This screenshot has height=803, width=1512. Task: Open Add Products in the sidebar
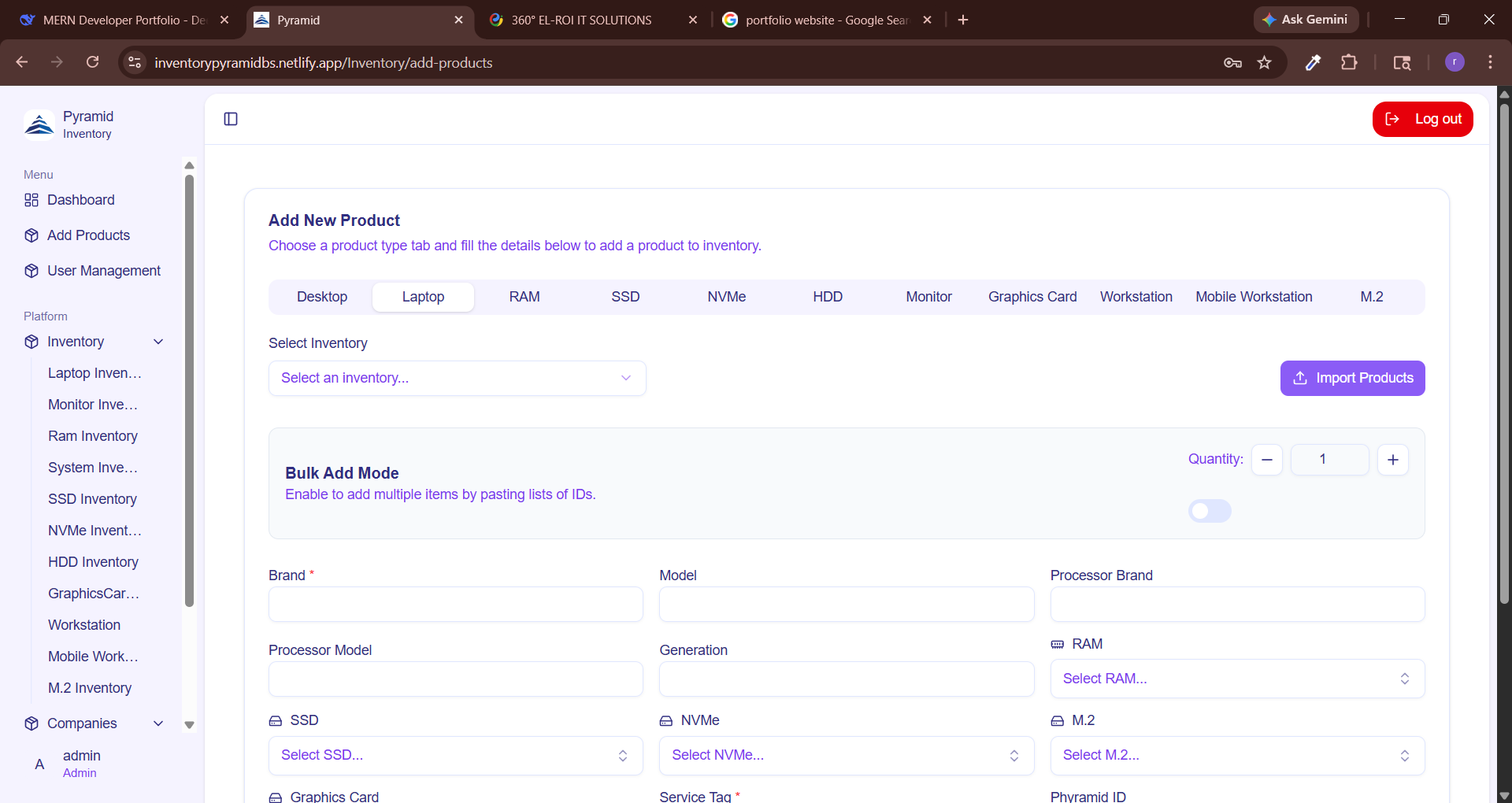[x=88, y=235]
